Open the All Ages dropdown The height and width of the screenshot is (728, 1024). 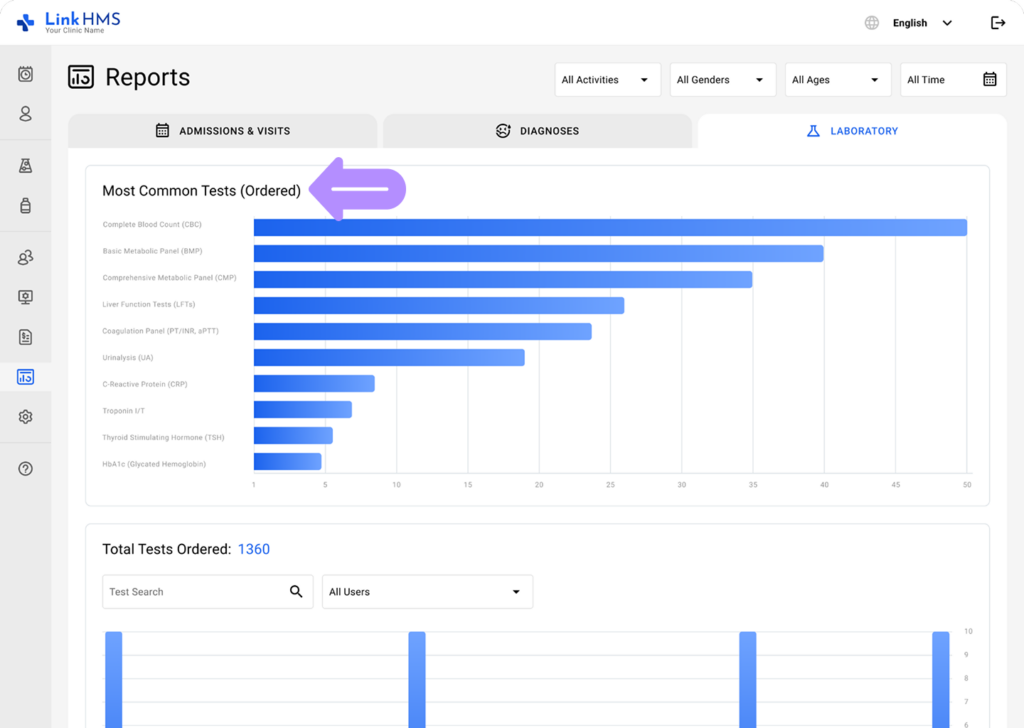[x=837, y=80]
